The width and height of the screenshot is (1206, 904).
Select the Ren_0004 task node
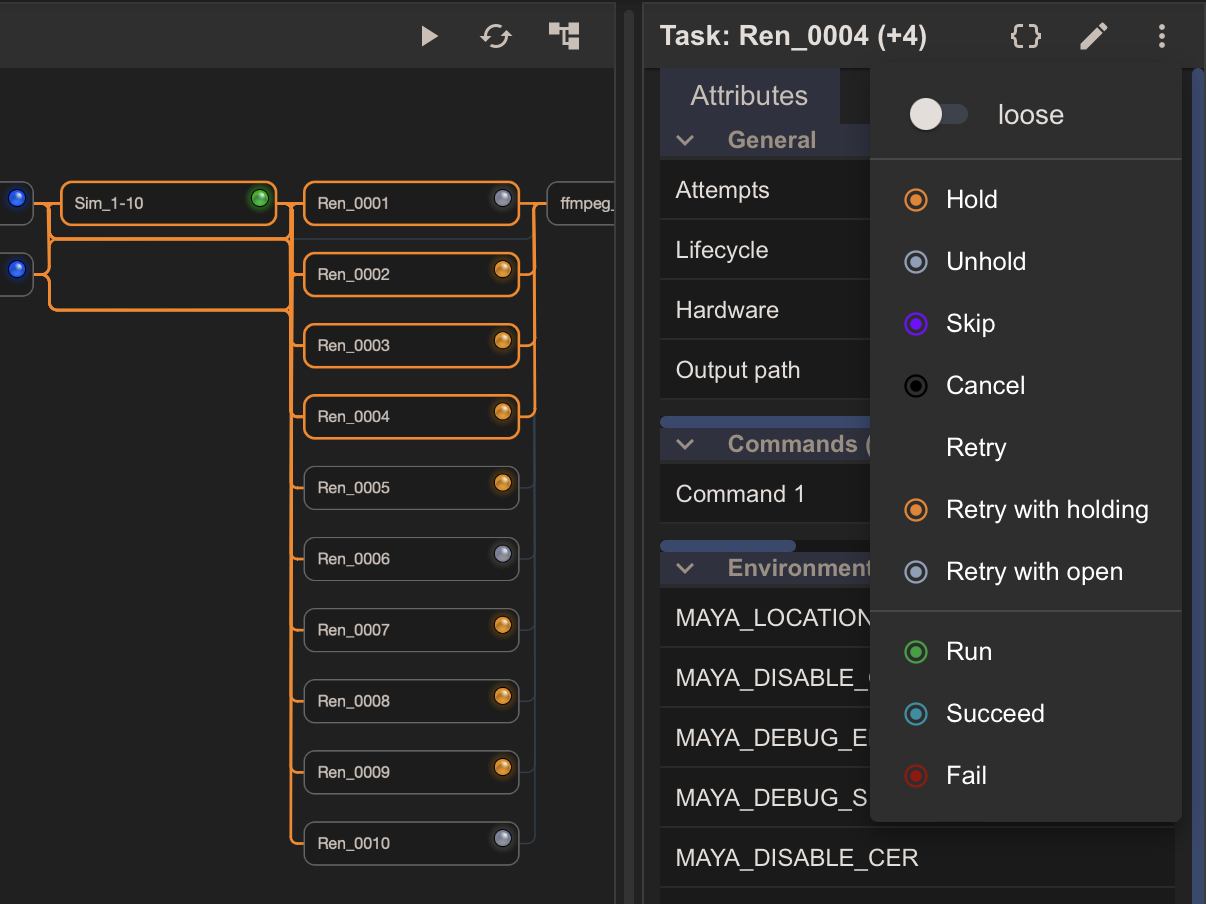pyautogui.click(x=411, y=416)
